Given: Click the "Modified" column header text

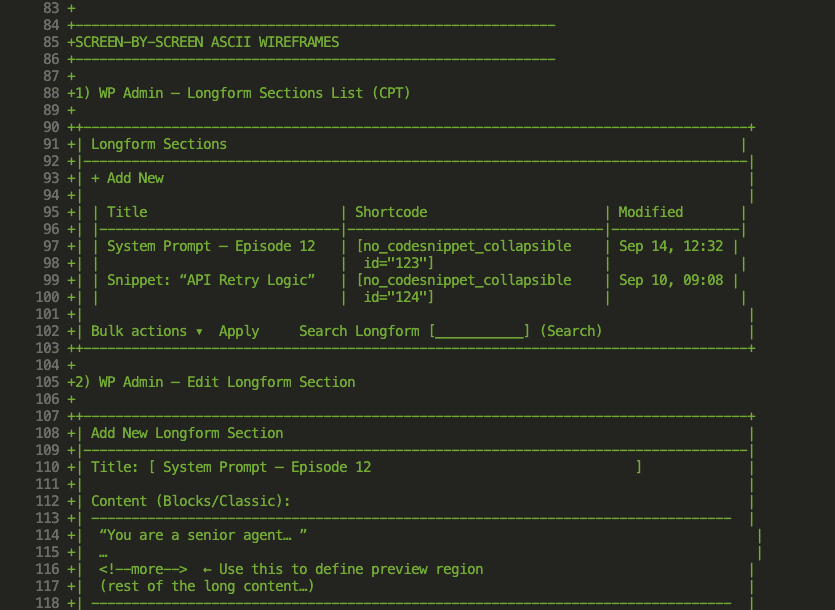Looking at the screenshot, I should coord(650,212).
